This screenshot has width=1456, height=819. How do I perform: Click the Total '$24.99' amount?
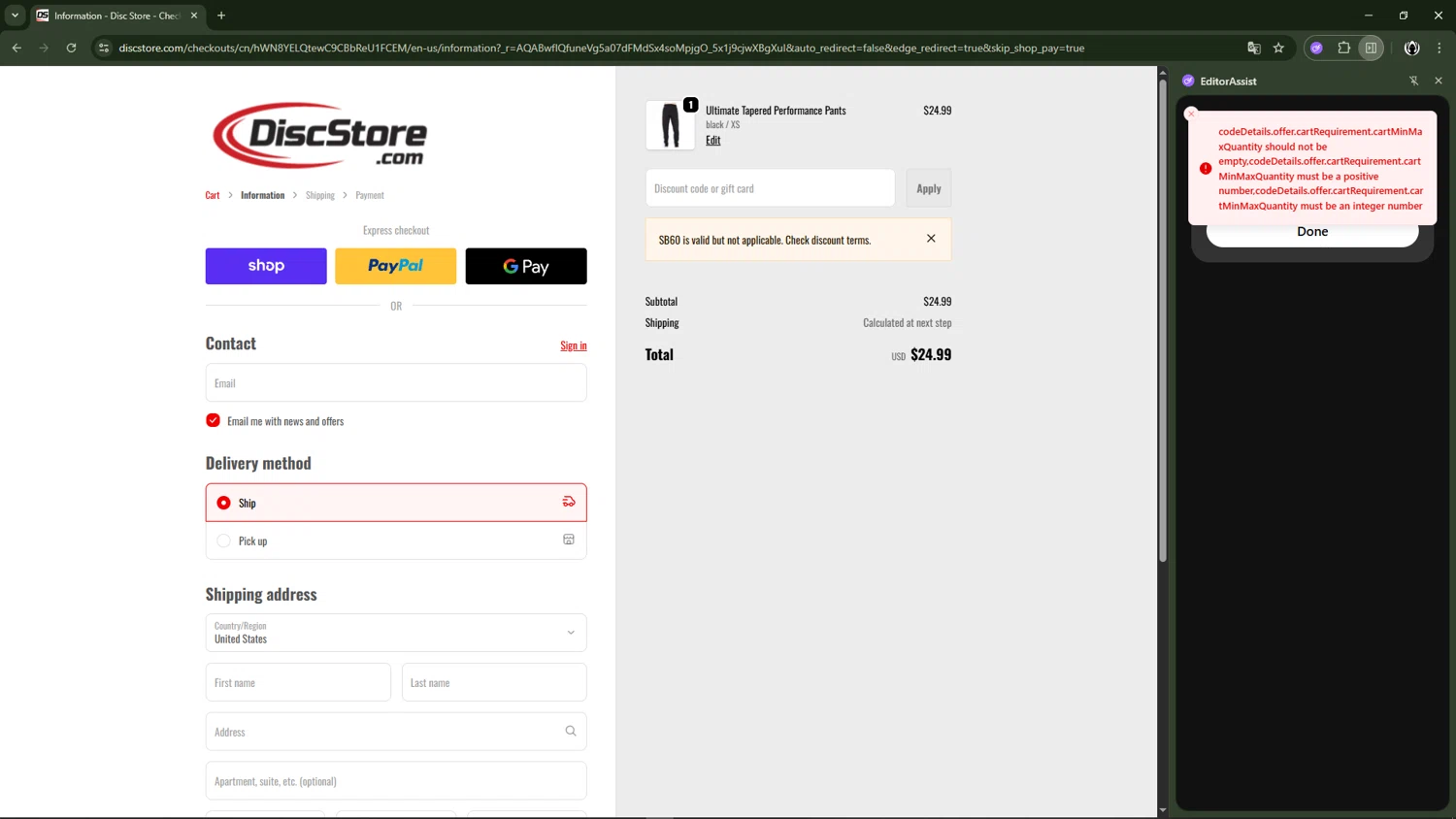pyautogui.click(x=931, y=355)
